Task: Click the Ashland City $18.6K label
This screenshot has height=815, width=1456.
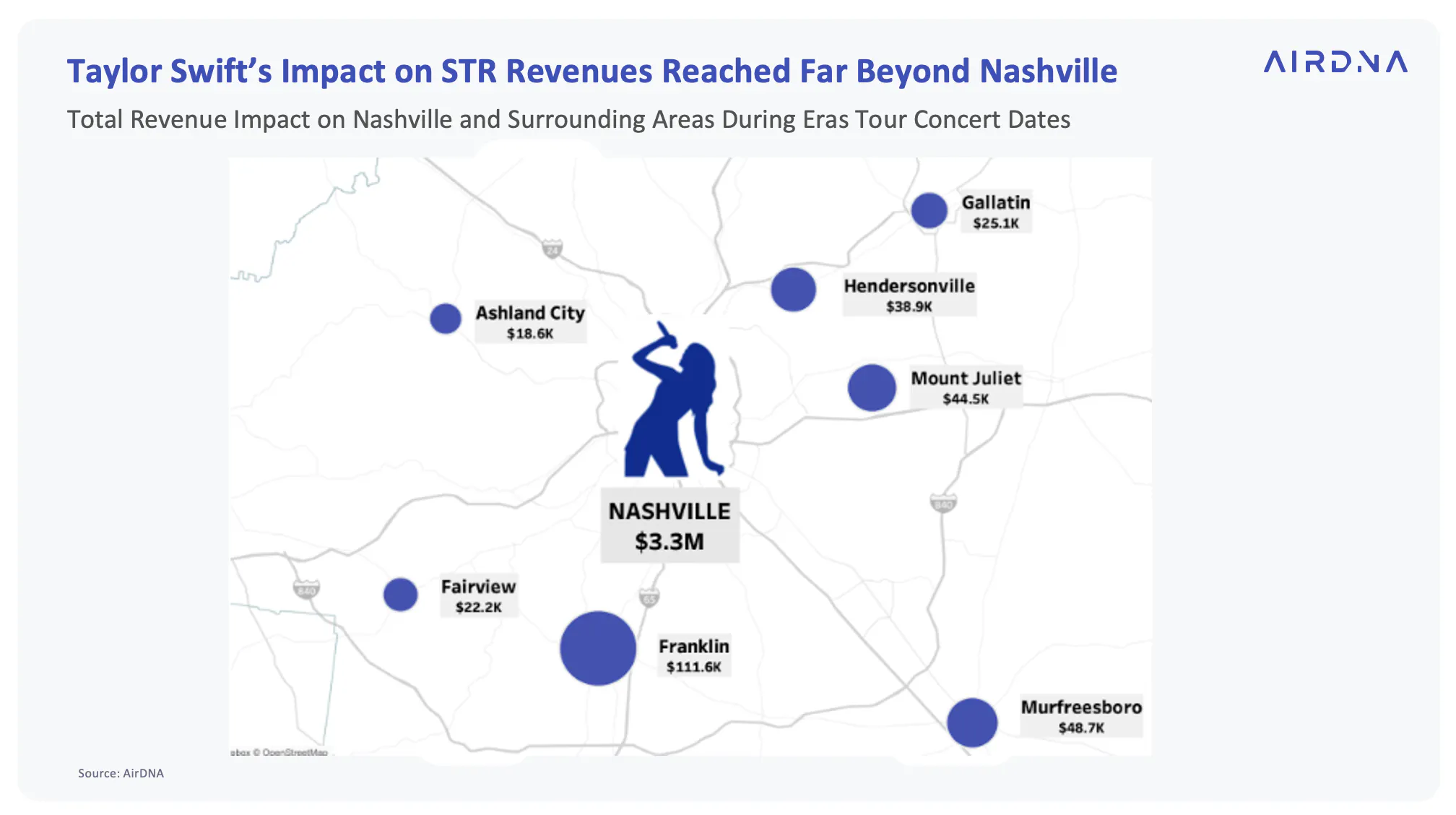Action: pyautogui.click(x=530, y=322)
